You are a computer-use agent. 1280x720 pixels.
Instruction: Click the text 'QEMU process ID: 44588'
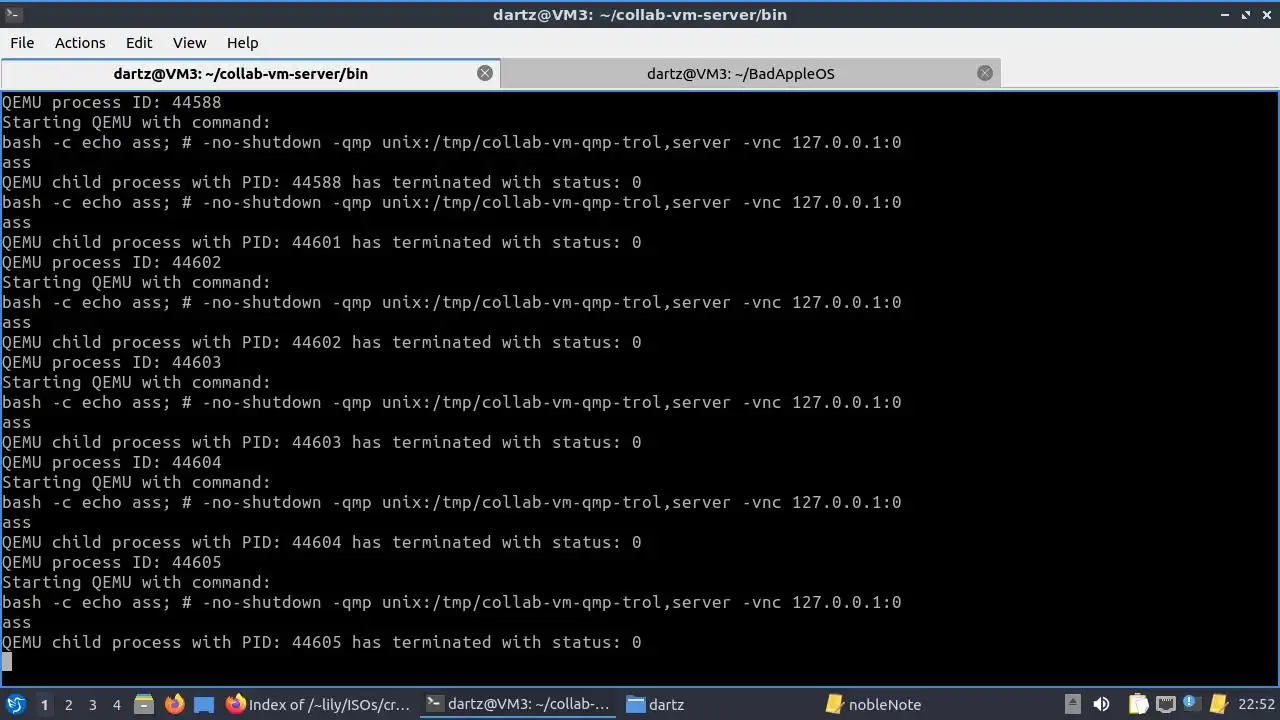click(112, 102)
